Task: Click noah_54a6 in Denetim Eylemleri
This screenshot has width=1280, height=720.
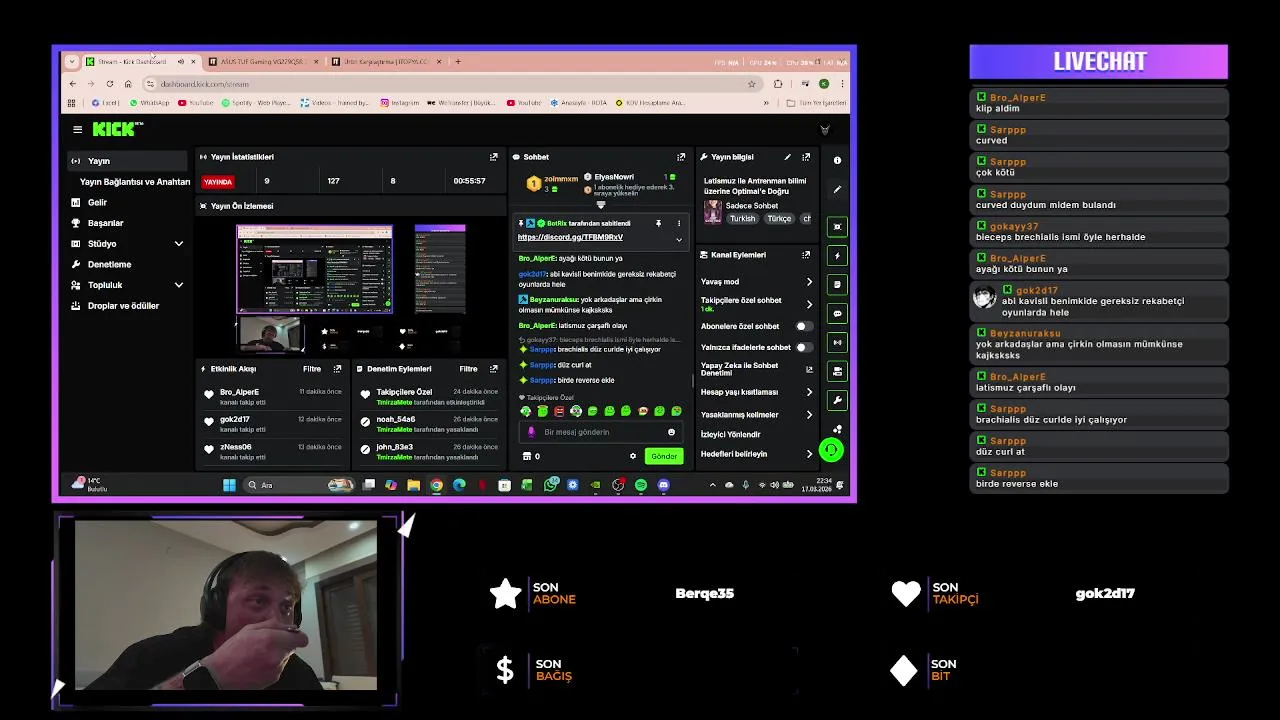Action: (395, 420)
